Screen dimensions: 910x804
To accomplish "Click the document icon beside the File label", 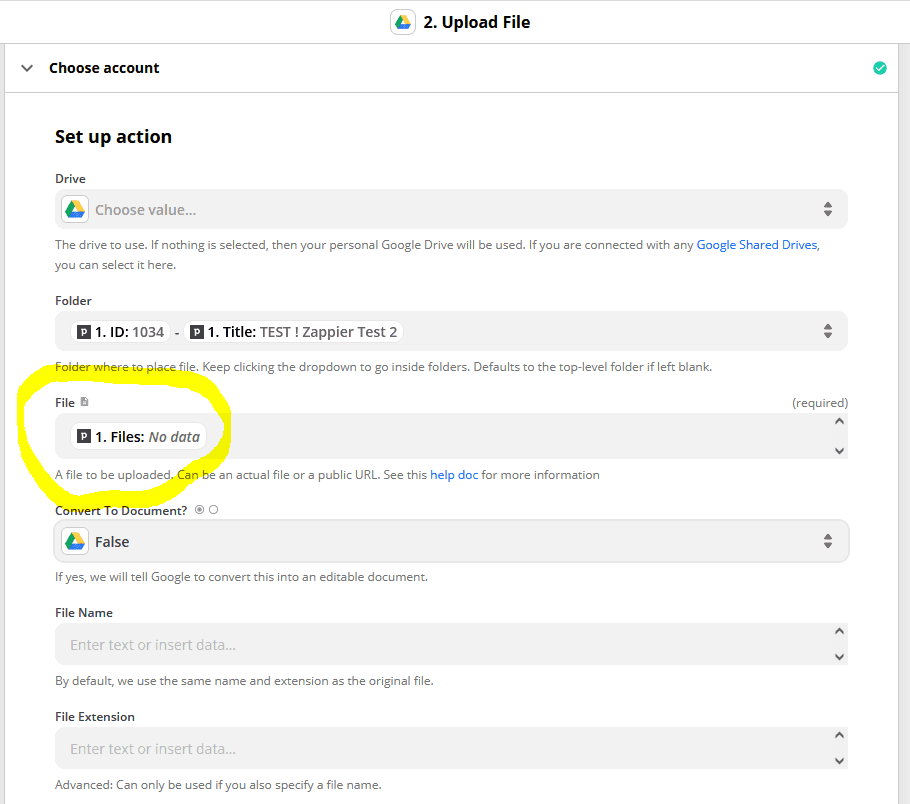I will pos(84,400).
